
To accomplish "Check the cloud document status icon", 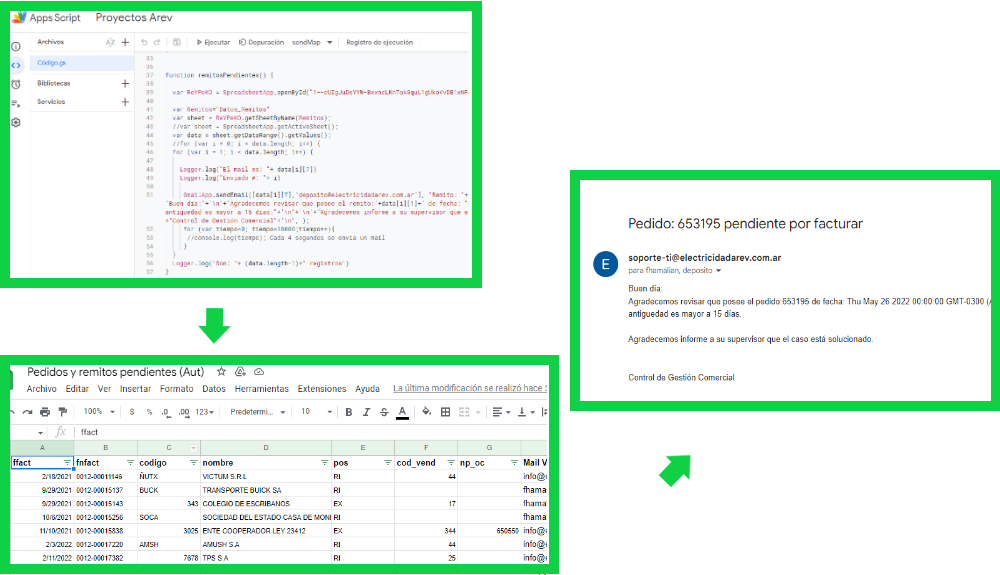I will 259,372.
